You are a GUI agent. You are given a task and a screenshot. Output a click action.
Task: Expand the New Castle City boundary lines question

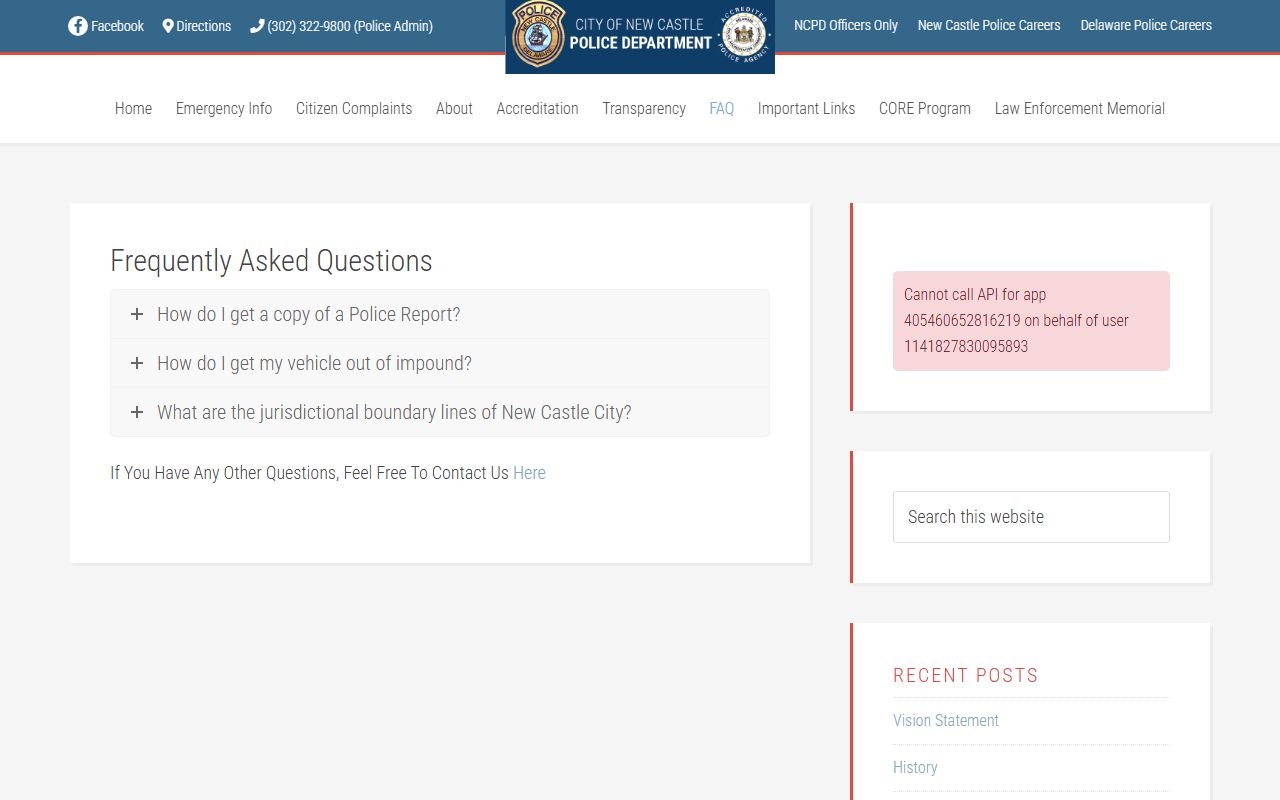click(440, 412)
